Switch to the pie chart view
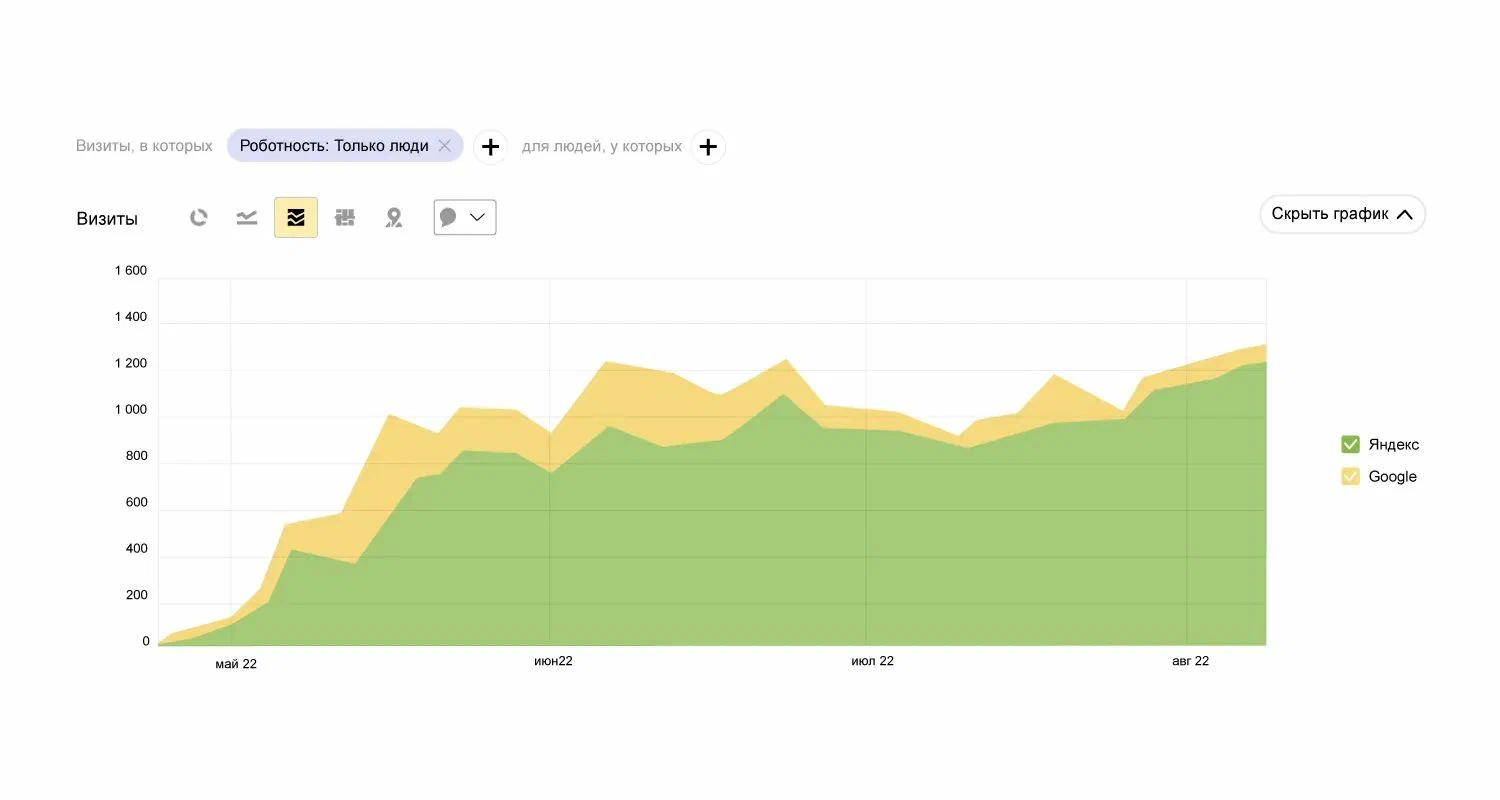Screen dimensions: 1500x800 pyautogui.click(x=199, y=218)
